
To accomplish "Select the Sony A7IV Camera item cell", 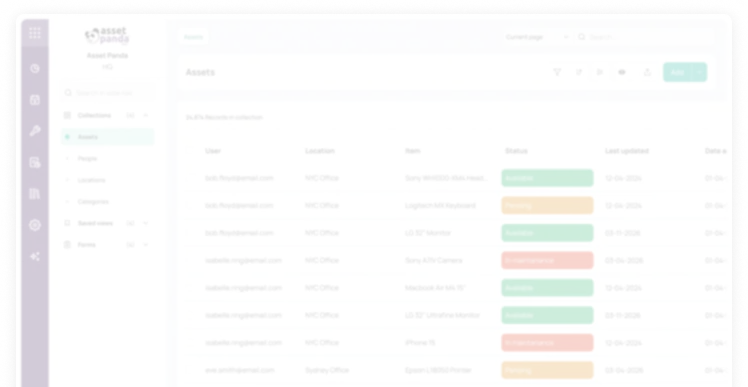I will tap(434, 261).
